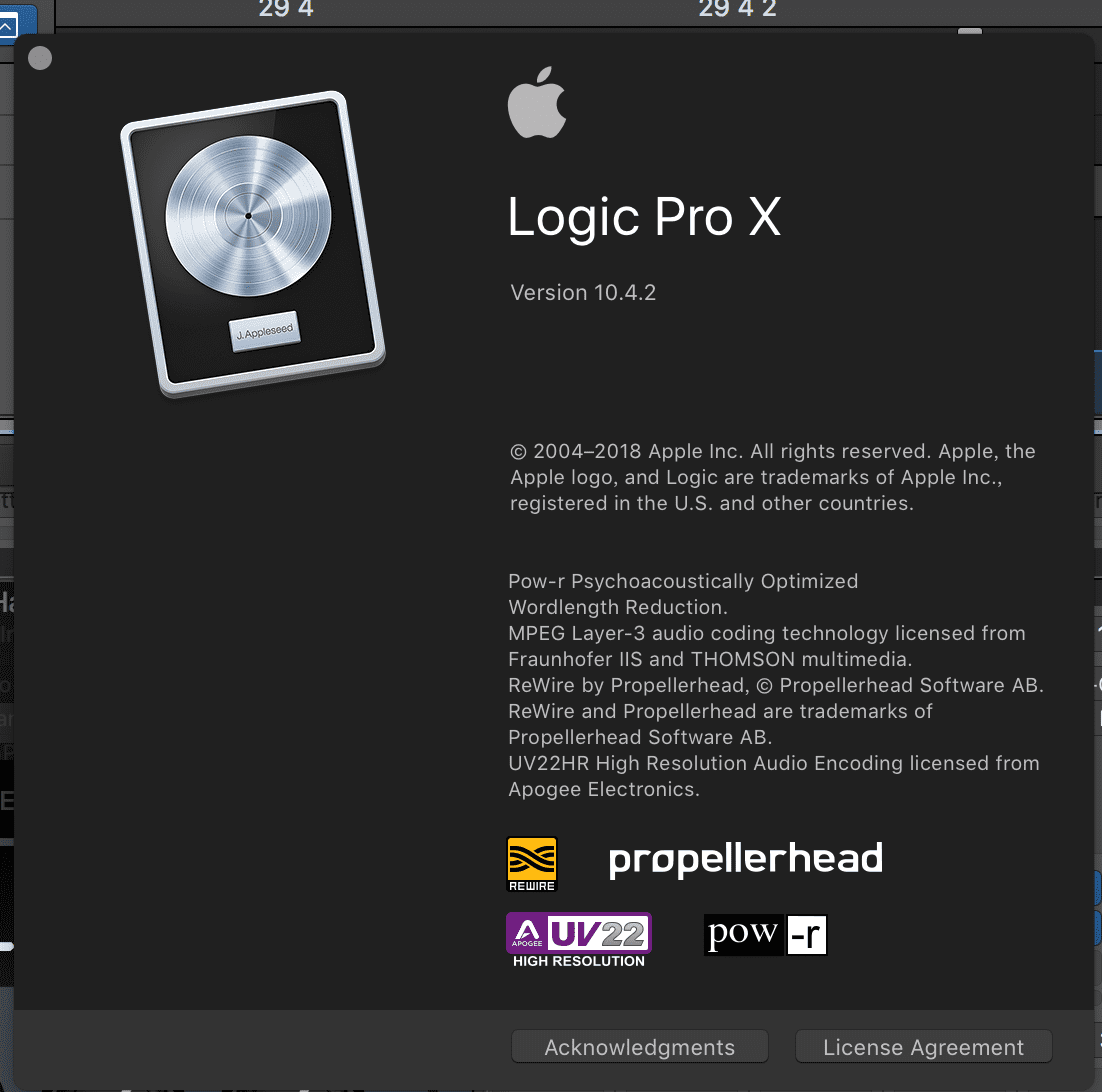
Task: Open the License Agreement
Action: coord(923,1047)
